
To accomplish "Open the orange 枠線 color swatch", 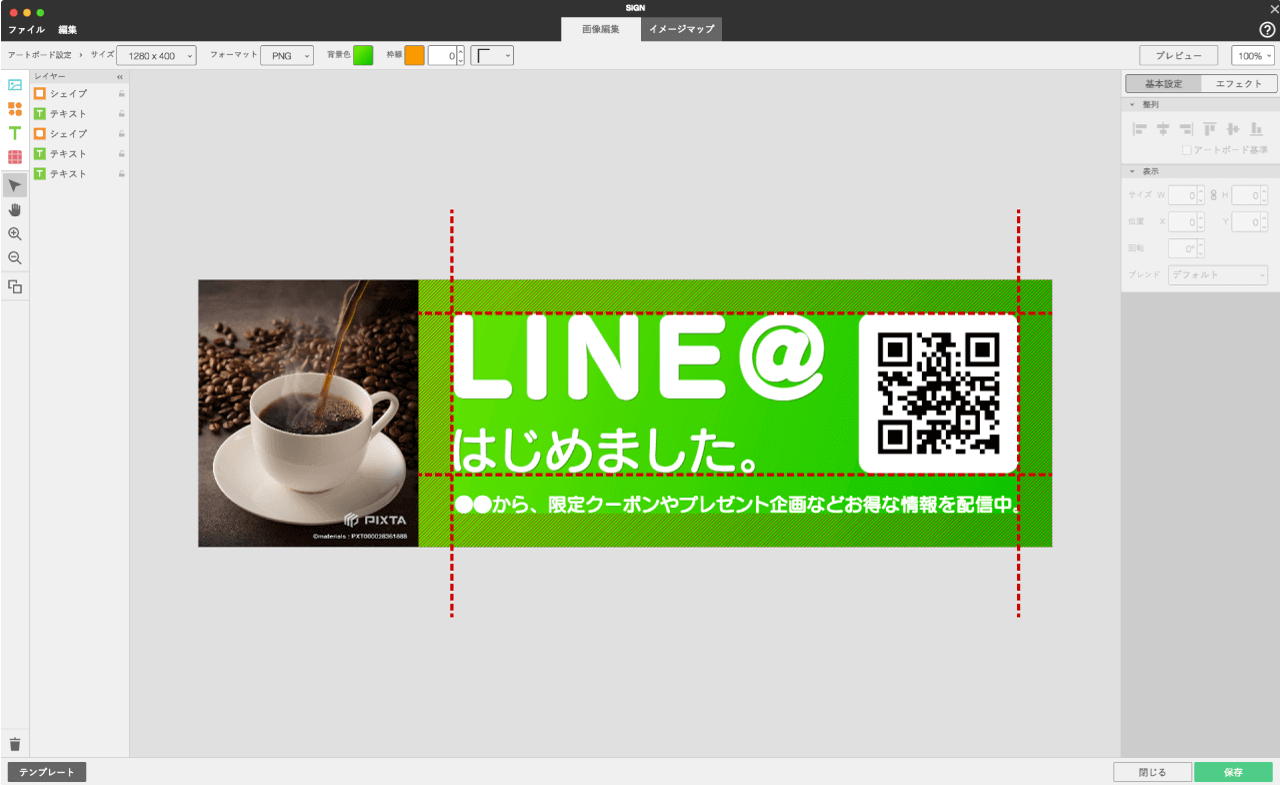I will point(414,56).
